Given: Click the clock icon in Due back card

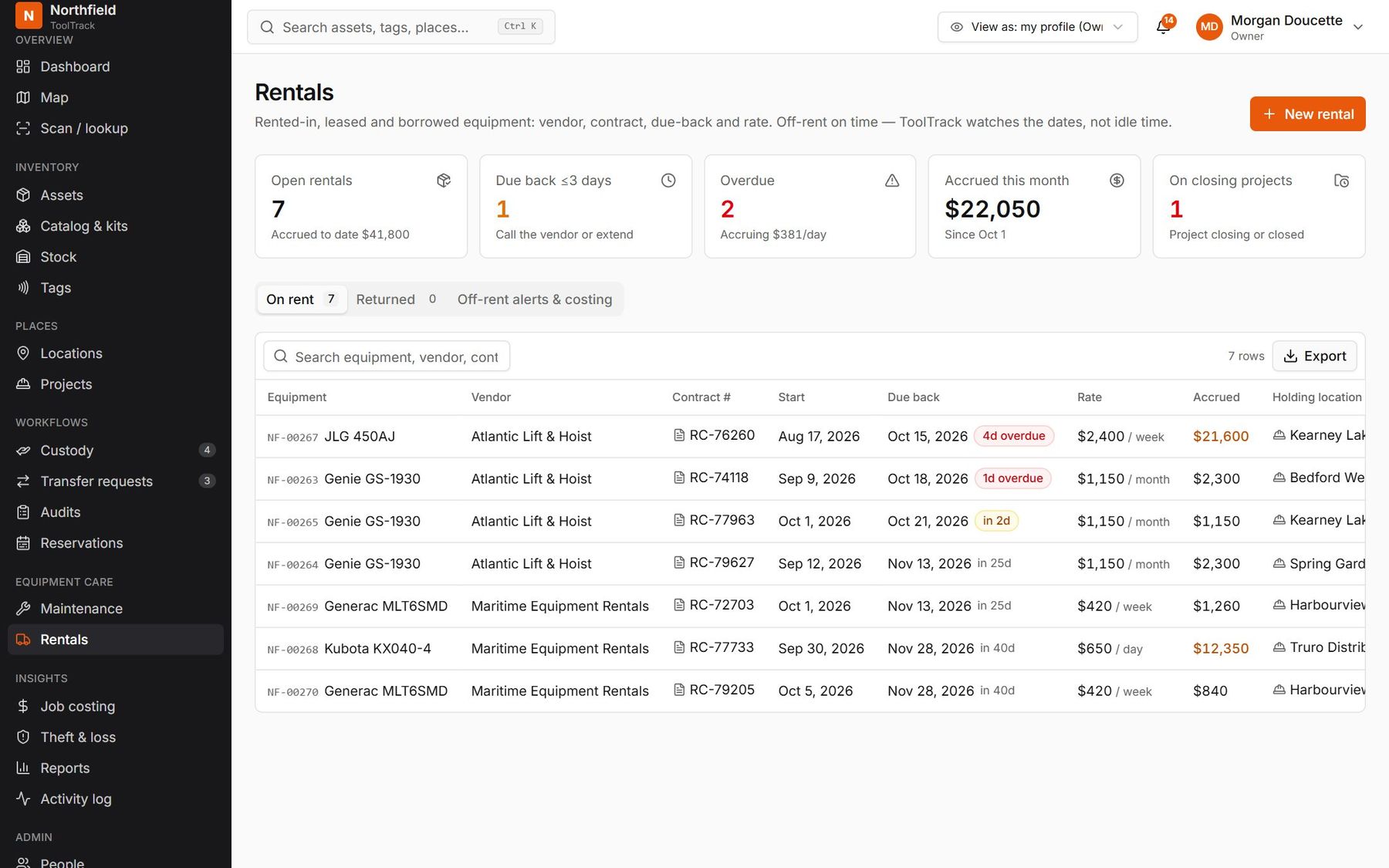Looking at the screenshot, I should [668, 181].
